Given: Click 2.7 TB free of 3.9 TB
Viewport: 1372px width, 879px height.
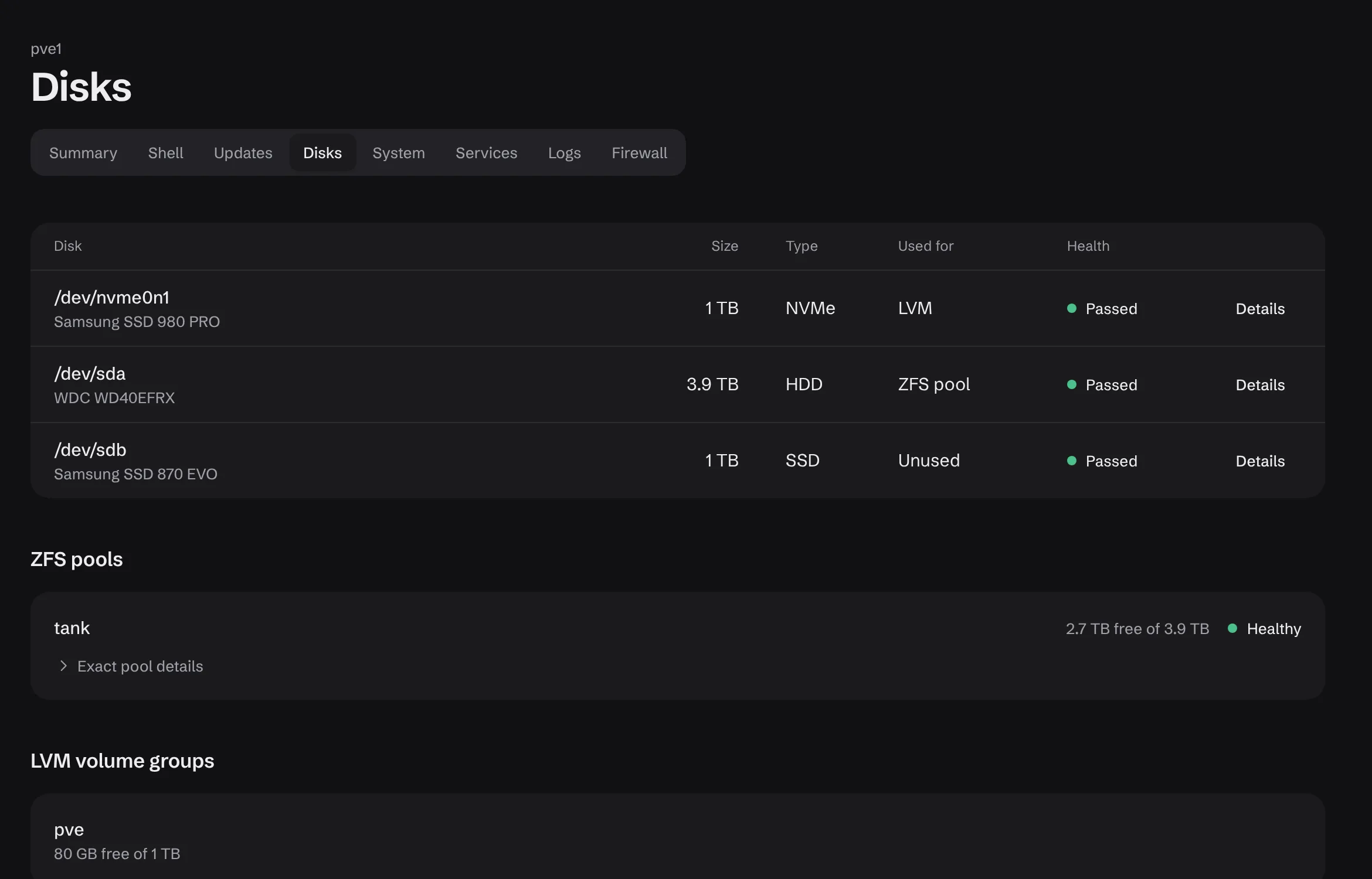Looking at the screenshot, I should tap(1137, 629).
